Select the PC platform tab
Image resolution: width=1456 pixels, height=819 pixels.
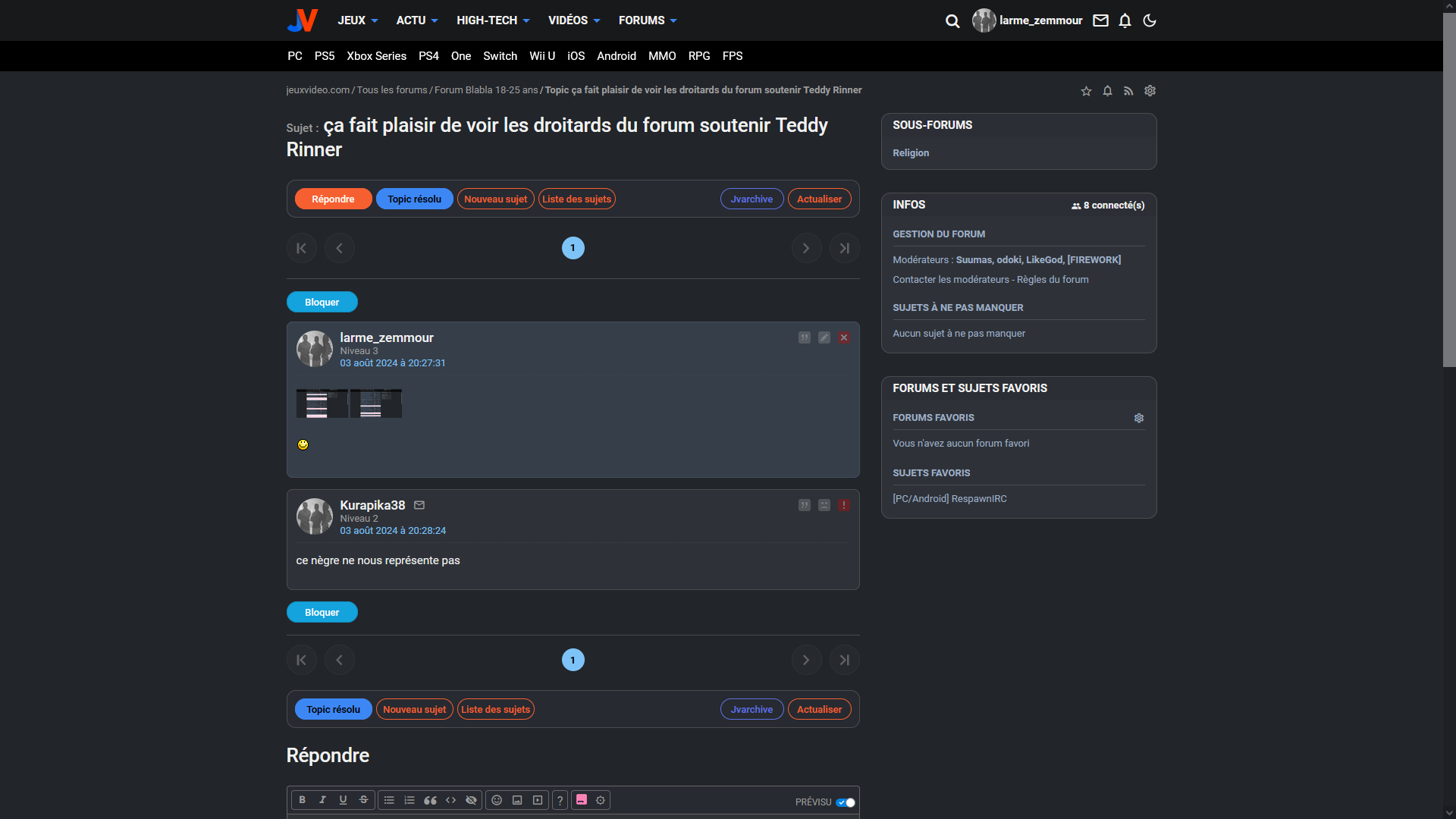pyautogui.click(x=295, y=56)
